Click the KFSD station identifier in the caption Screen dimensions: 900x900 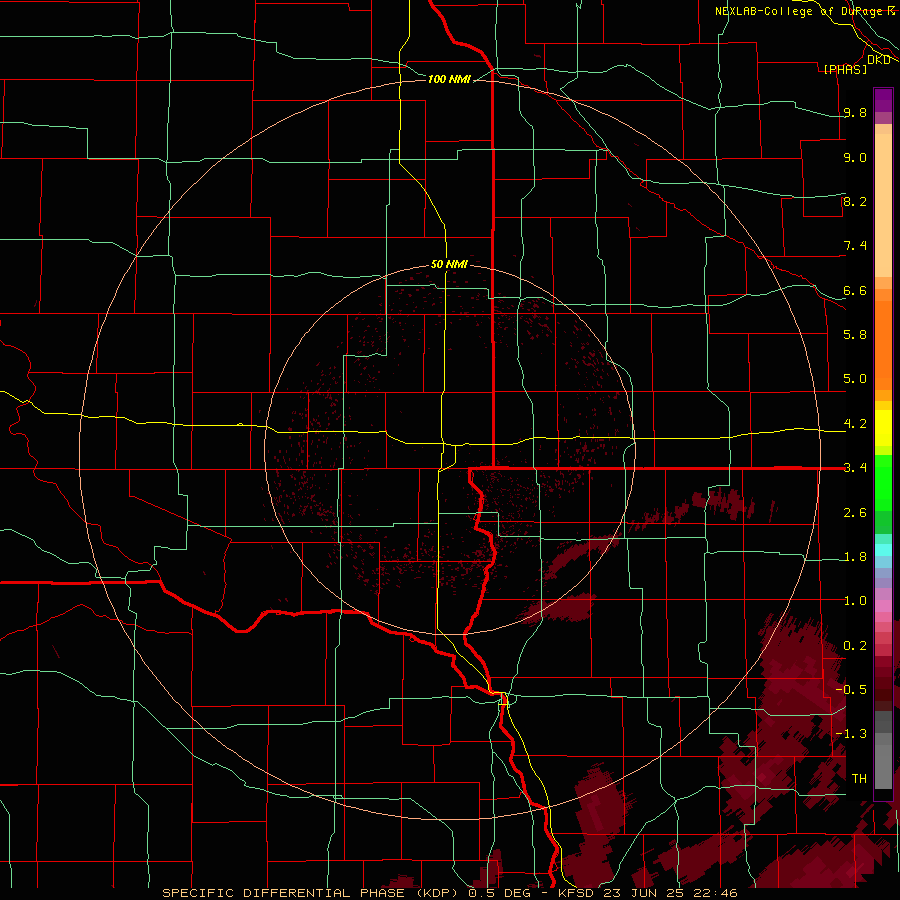[x=576, y=893]
